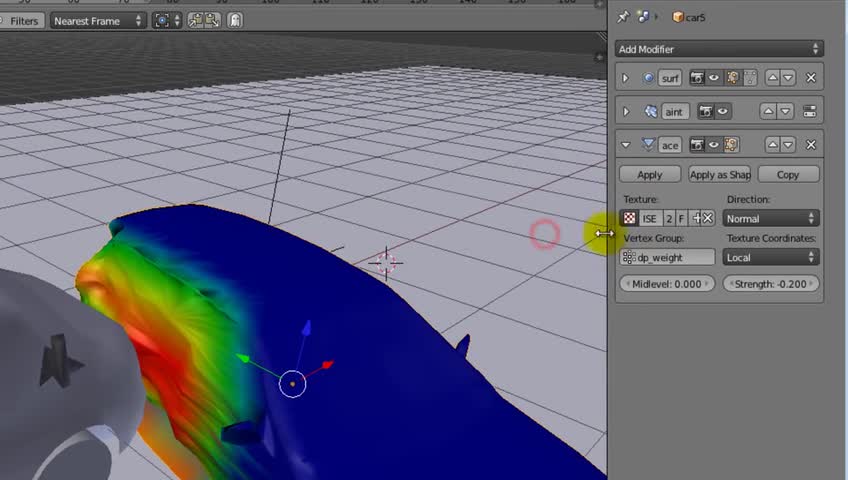Toggle render camera for ace modifier

697,145
